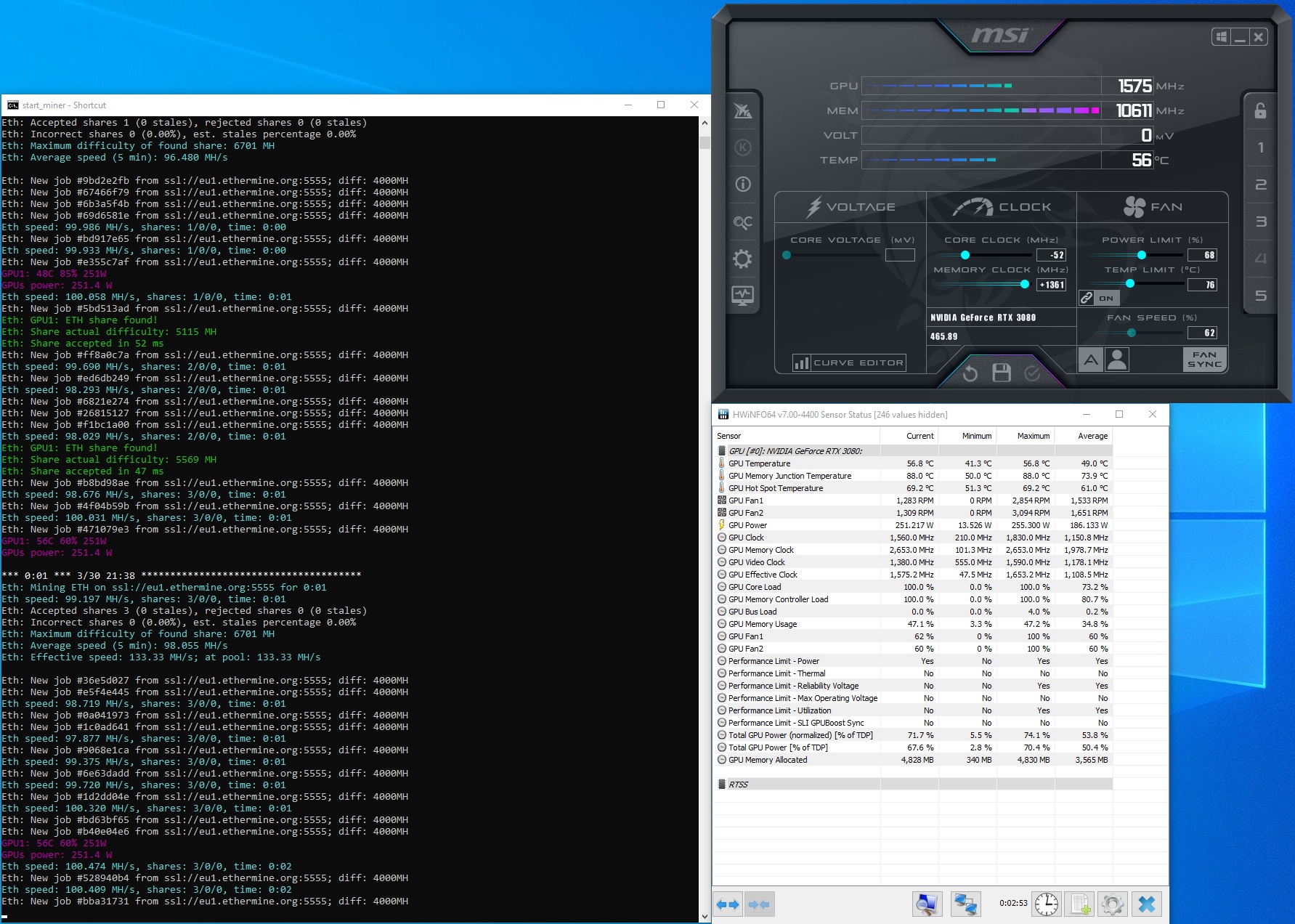The height and width of the screenshot is (924, 1295).
Task: Select GPU Hot Spot Temperature row
Action: click(913, 488)
